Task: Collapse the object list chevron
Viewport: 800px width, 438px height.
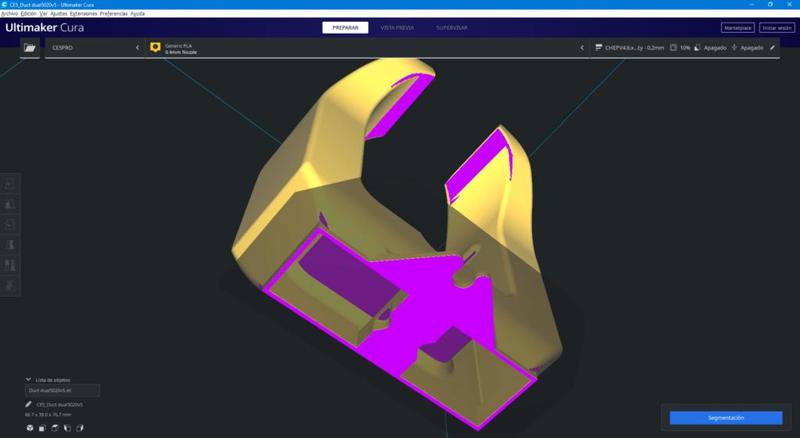Action: 28,380
